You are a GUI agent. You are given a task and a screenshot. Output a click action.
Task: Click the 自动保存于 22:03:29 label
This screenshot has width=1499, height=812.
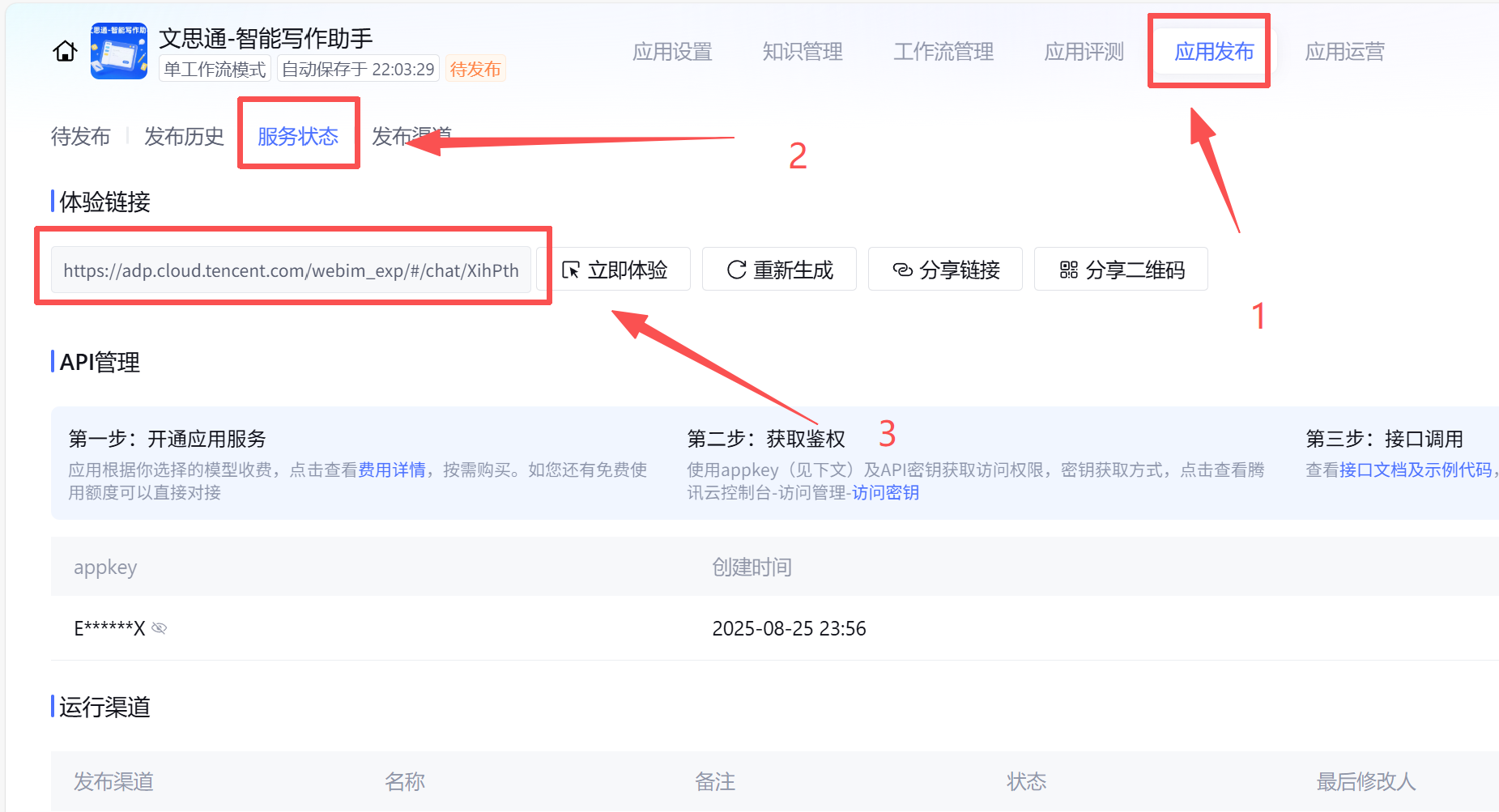(358, 69)
